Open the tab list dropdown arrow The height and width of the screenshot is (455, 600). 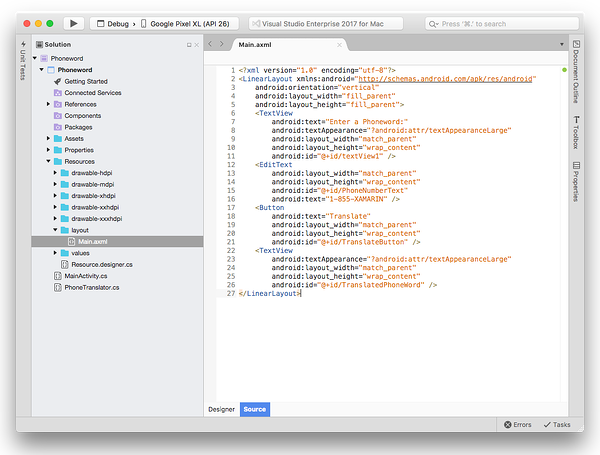click(x=560, y=45)
